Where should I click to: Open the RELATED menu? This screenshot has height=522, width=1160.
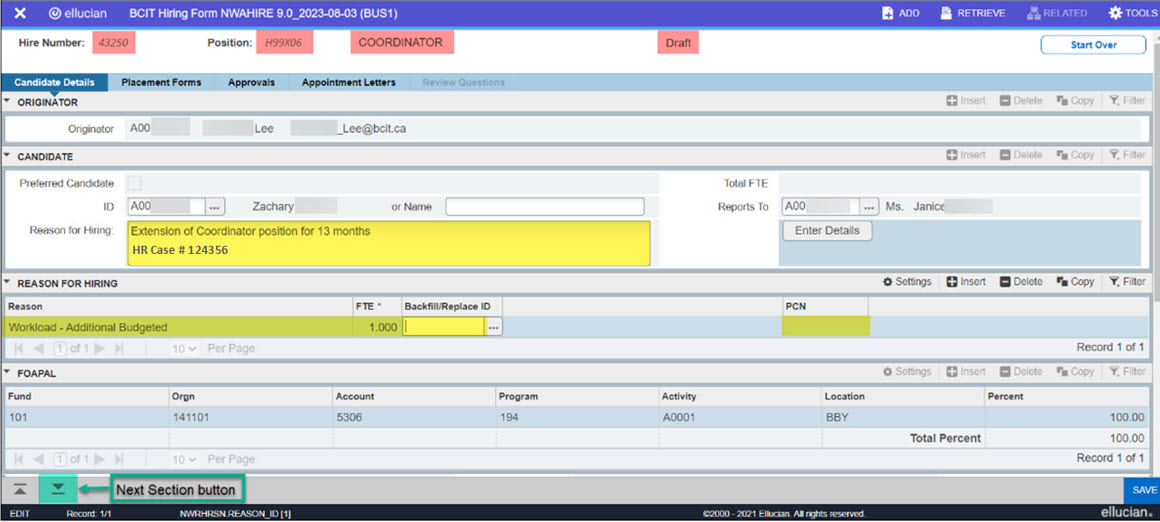click(x=1056, y=13)
